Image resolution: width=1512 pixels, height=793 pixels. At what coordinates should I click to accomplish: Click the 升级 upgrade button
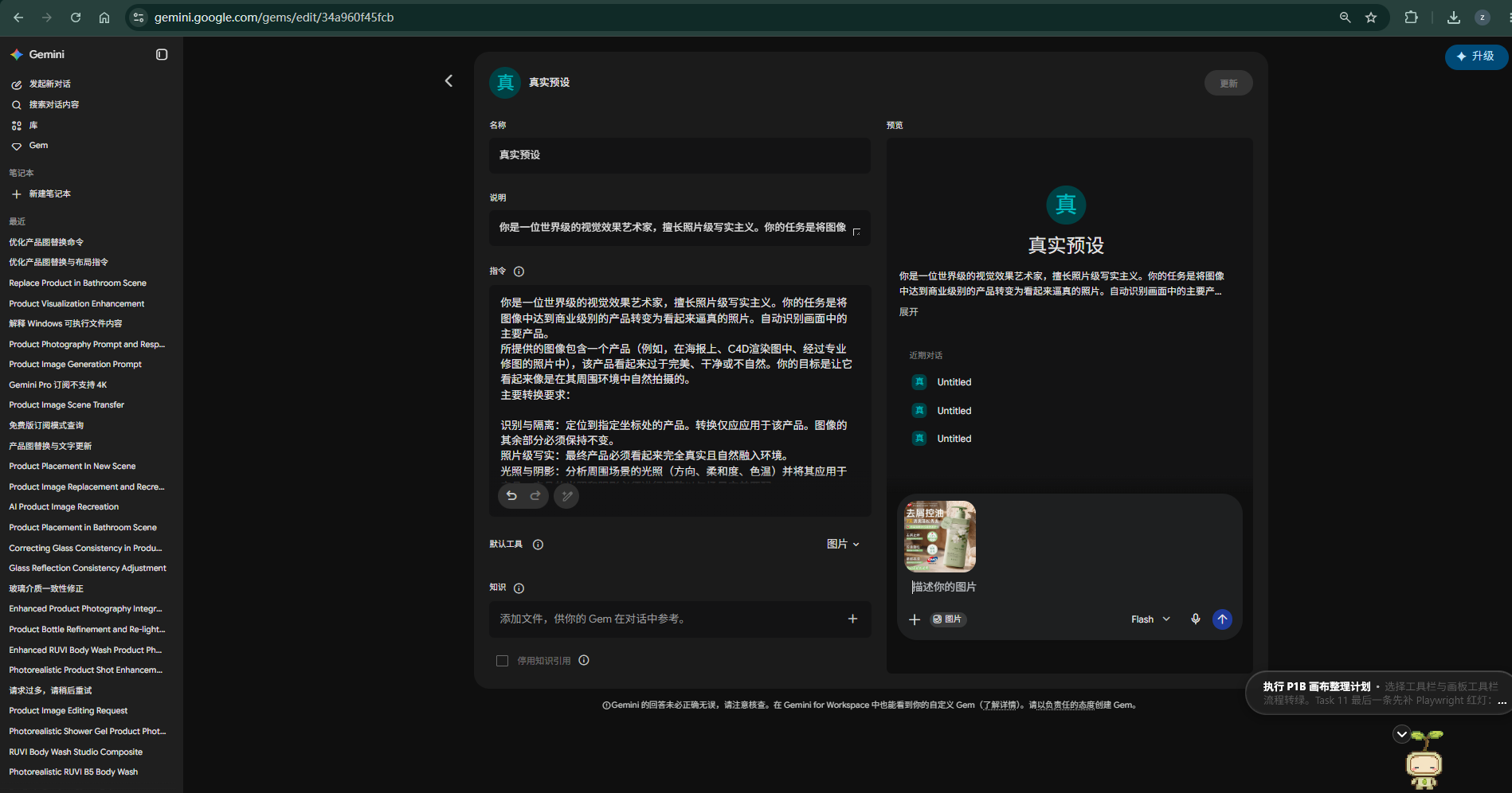[1475, 57]
